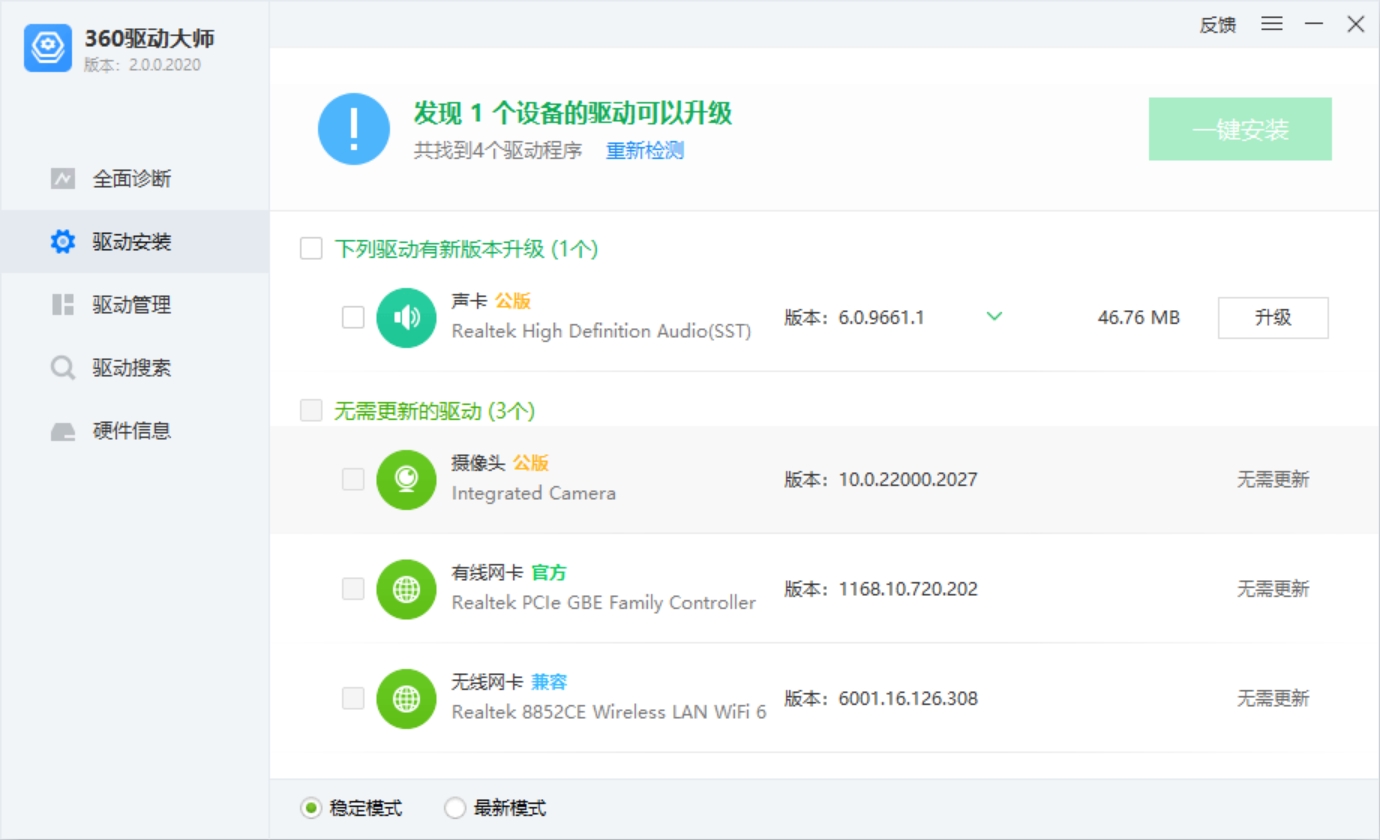The height and width of the screenshot is (840, 1380).
Task: Click the wired network globe icon
Action: (x=406, y=589)
